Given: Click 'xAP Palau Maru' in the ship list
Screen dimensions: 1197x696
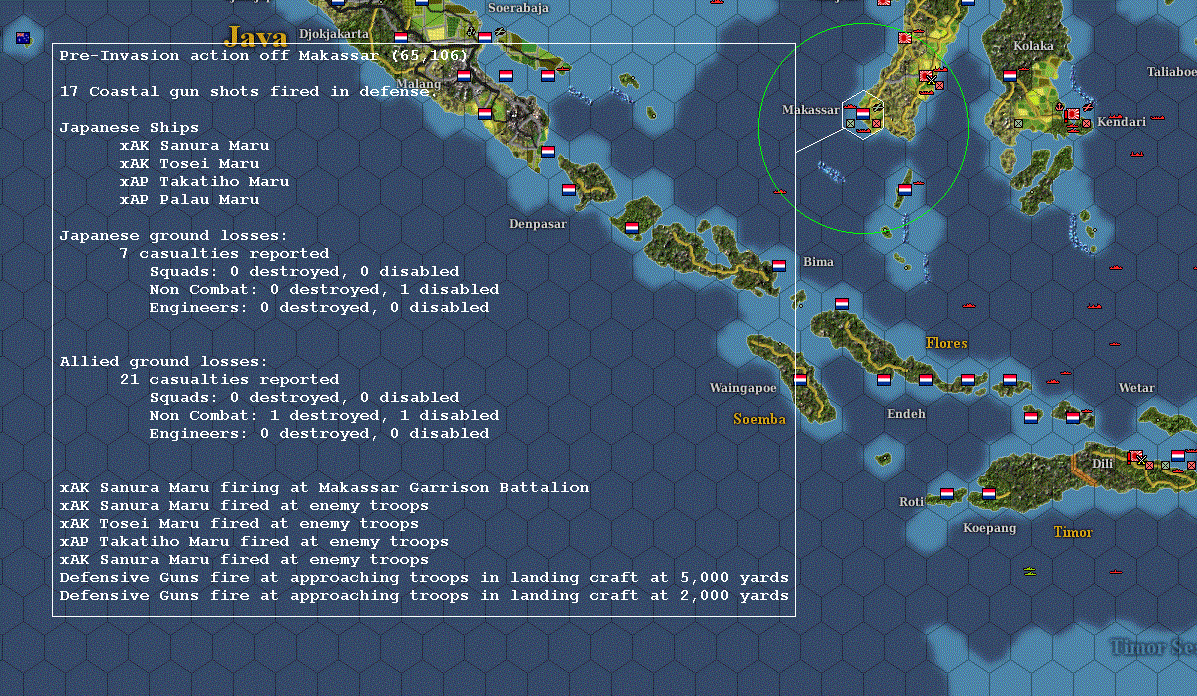Looking at the screenshot, I should point(189,200).
